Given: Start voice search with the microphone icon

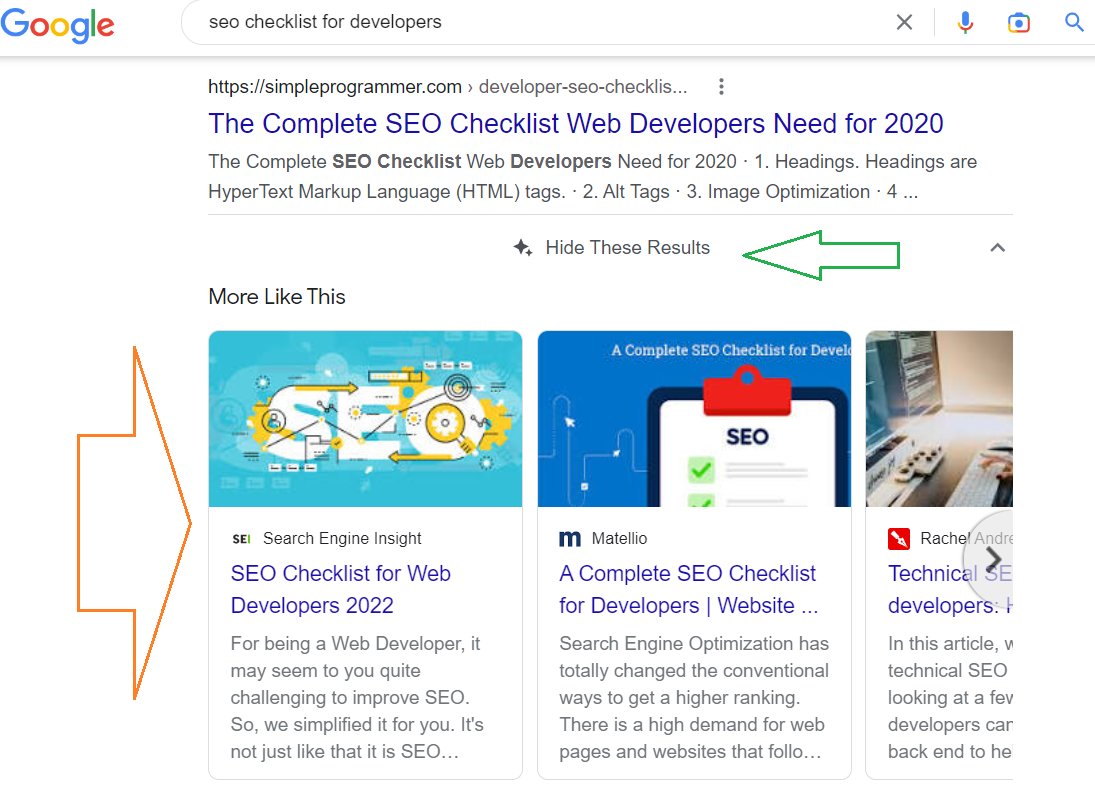Looking at the screenshot, I should 965,22.
